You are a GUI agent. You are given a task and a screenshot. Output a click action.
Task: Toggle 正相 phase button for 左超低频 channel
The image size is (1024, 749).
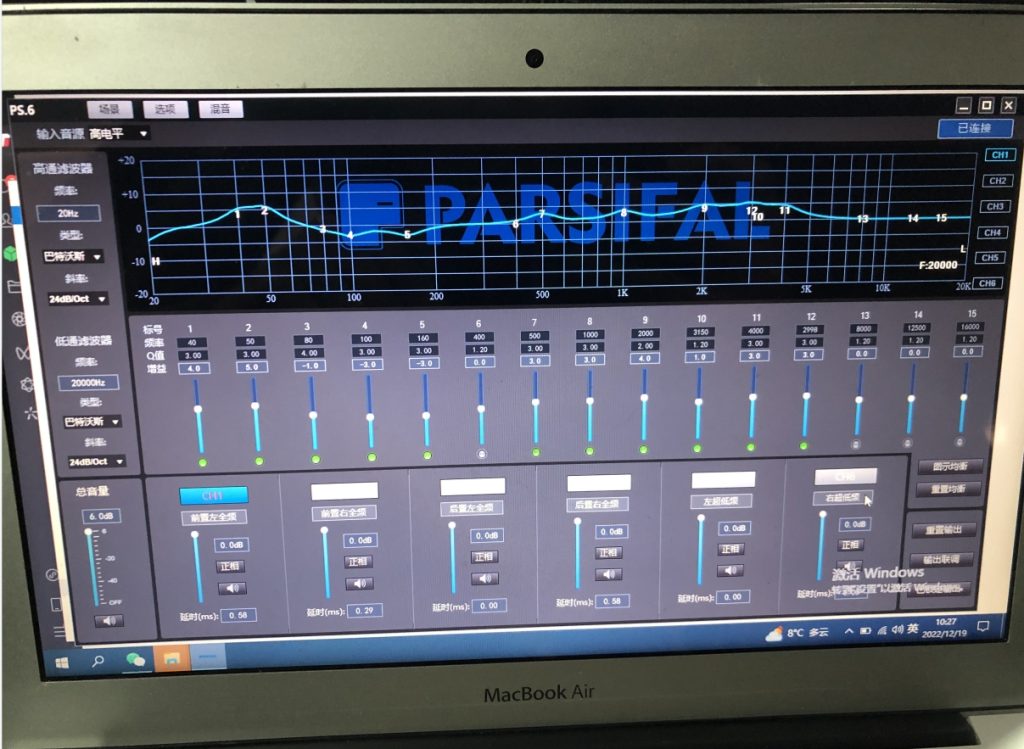(x=730, y=549)
